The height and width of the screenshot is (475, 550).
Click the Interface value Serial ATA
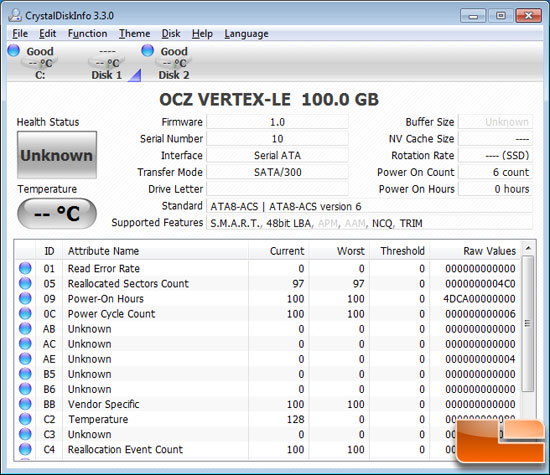click(277, 155)
